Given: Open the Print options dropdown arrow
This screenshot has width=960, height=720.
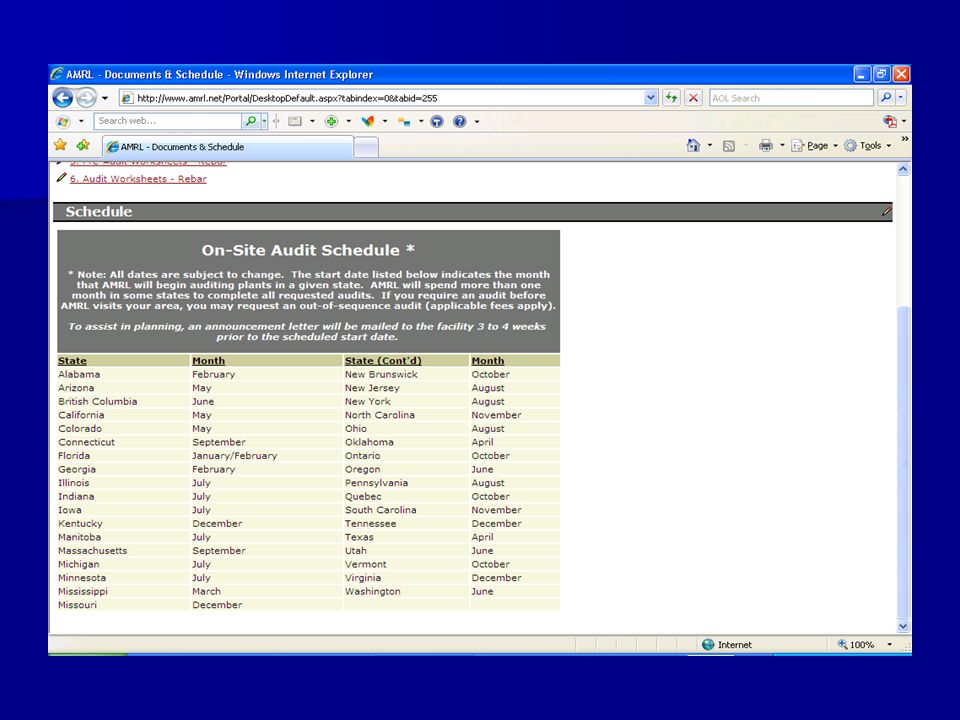Looking at the screenshot, I should [782, 146].
